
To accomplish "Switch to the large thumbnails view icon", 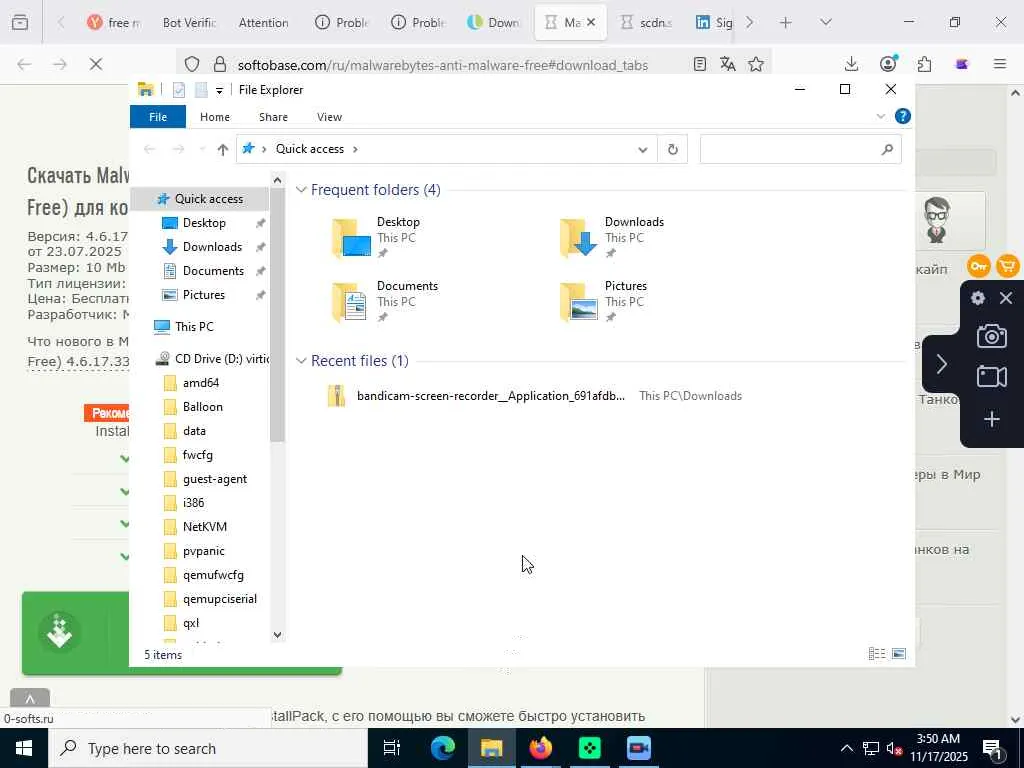I will coord(899,654).
